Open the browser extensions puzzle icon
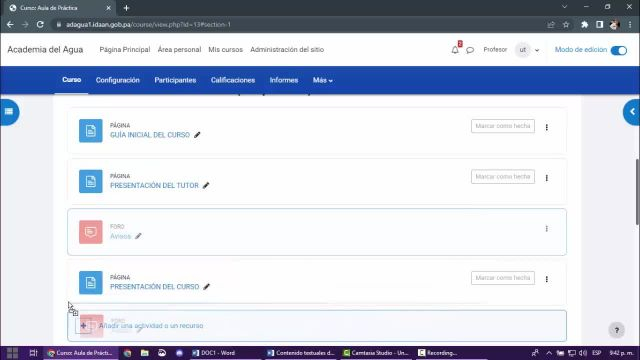Screen dimensions: 640x360 tap(584, 24)
